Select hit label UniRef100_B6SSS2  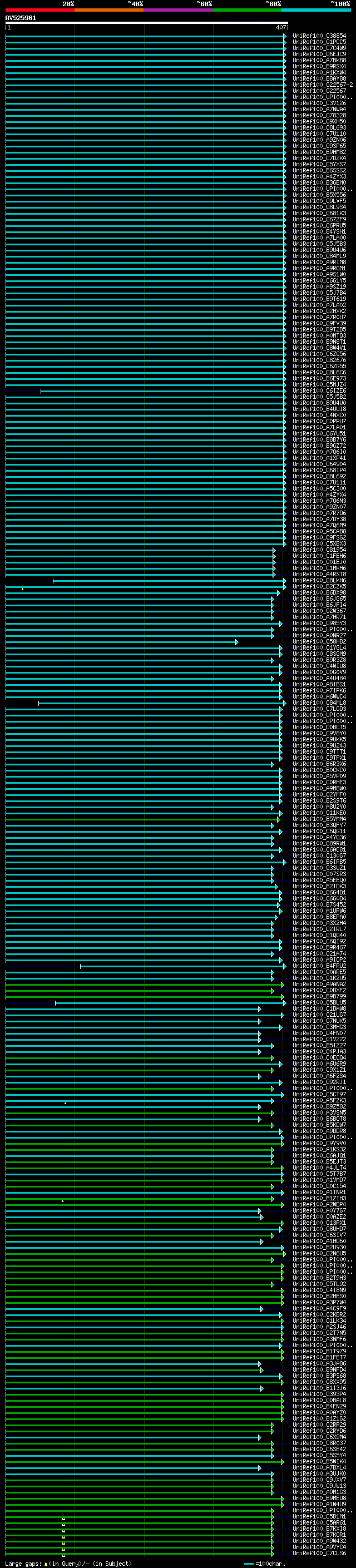[x=319, y=170]
